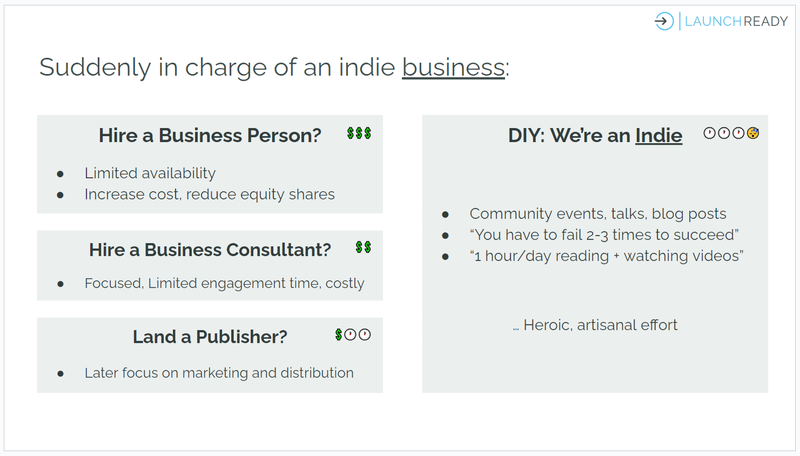
Task: Click the clock icon next to the tired face emoji
Action: [738, 133]
